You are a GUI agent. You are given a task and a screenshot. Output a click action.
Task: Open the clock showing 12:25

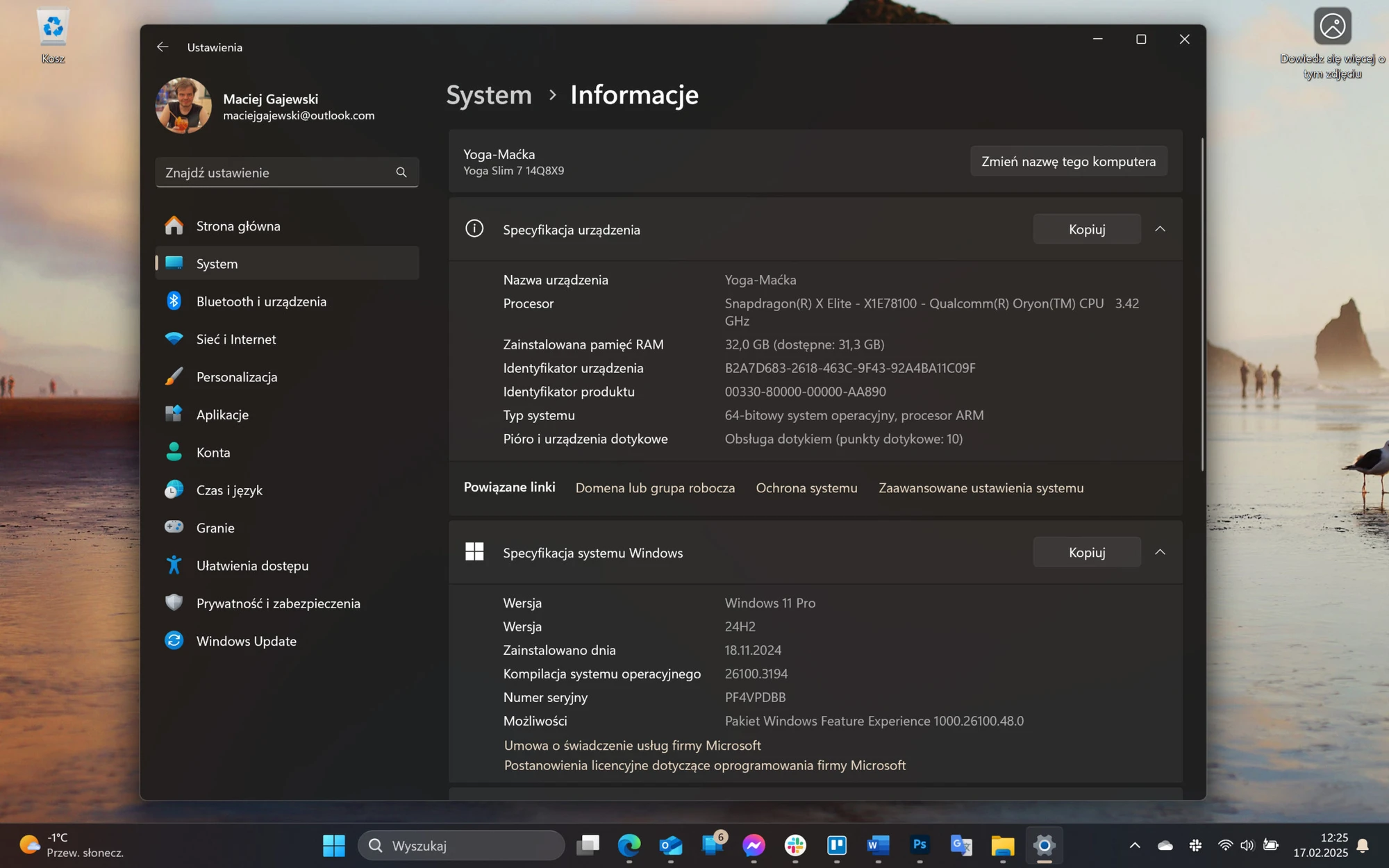pos(1320,845)
